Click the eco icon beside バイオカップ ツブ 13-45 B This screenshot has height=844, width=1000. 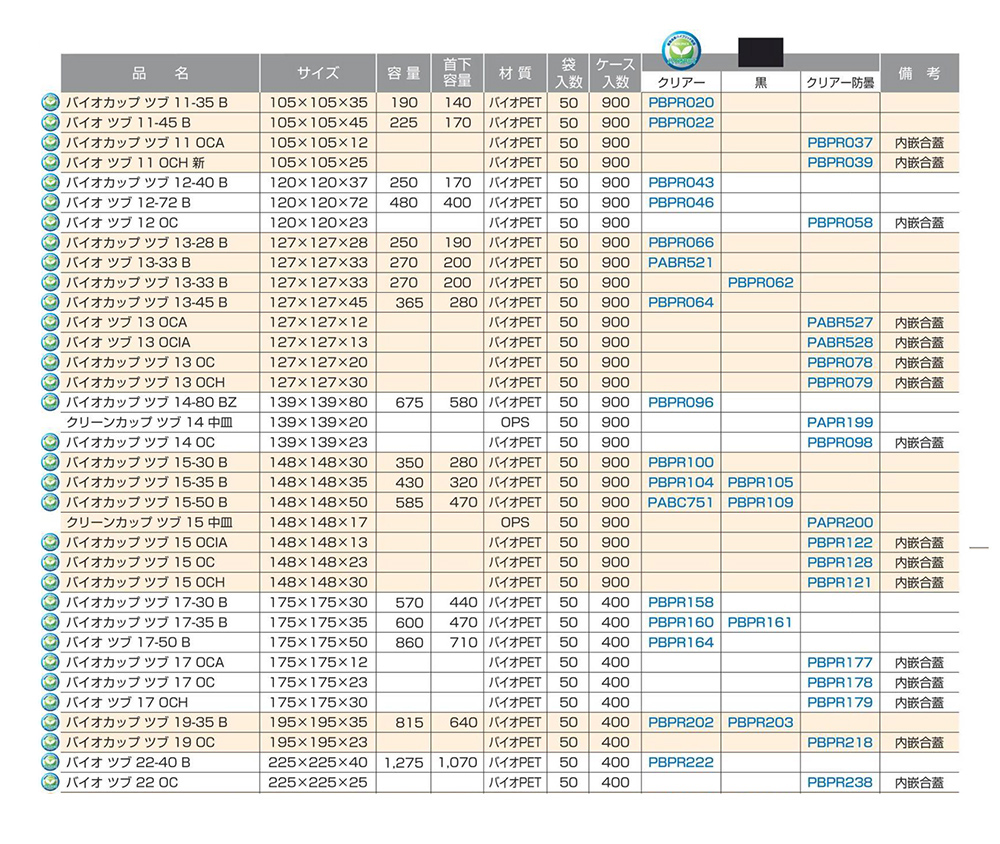click(x=50, y=302)
